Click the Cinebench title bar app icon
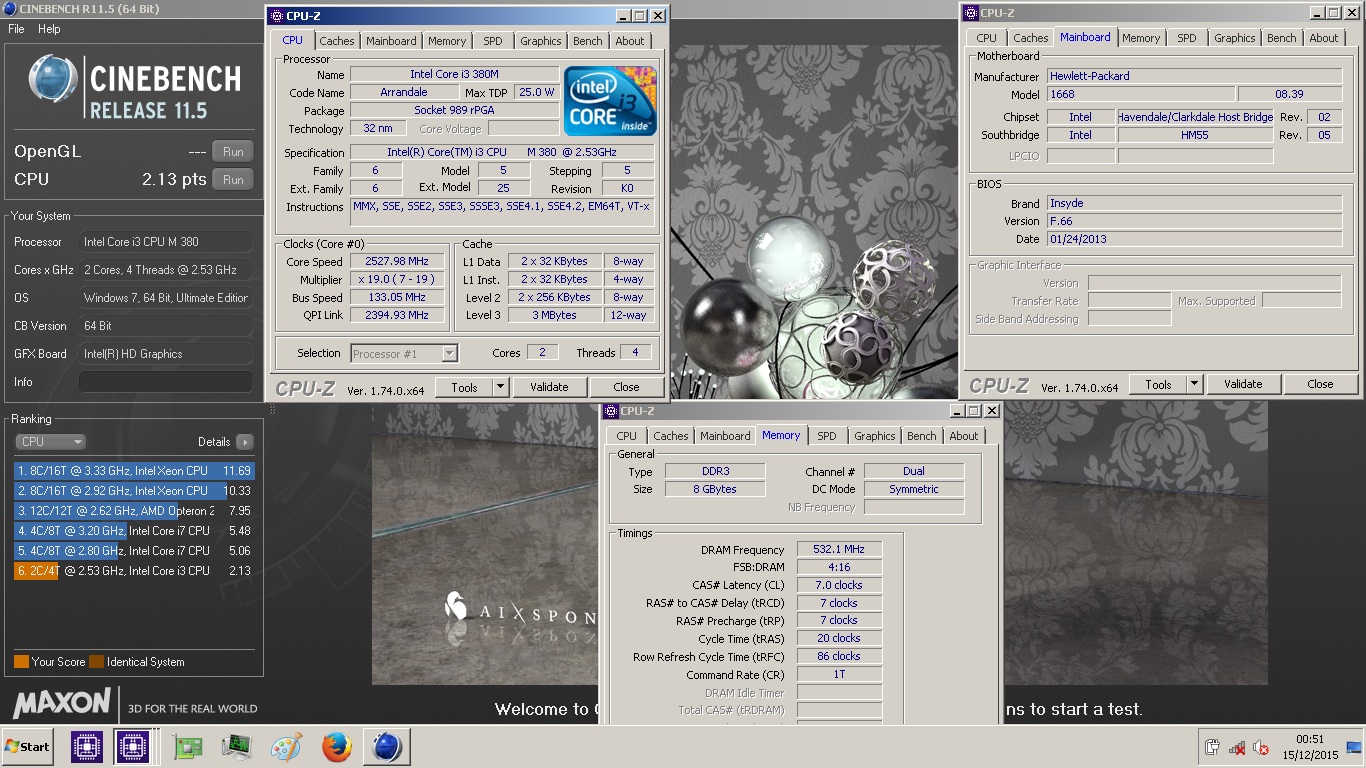This screenshot has height=768, width=1366. click(x=10, y=9)
